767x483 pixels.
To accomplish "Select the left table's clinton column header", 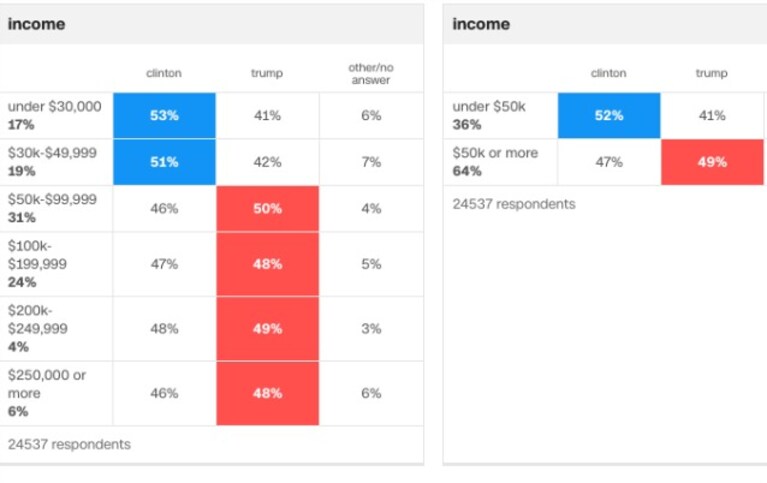I will click(x=164, y=73).
